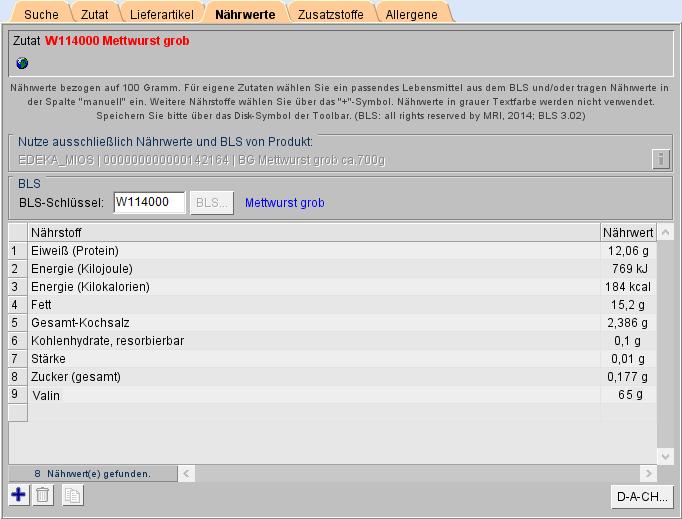Image resolution: width=682 pixels, height=519 pixels.
Task: Click the vertical scrollbar up arrow
Action: click(665, 232)
